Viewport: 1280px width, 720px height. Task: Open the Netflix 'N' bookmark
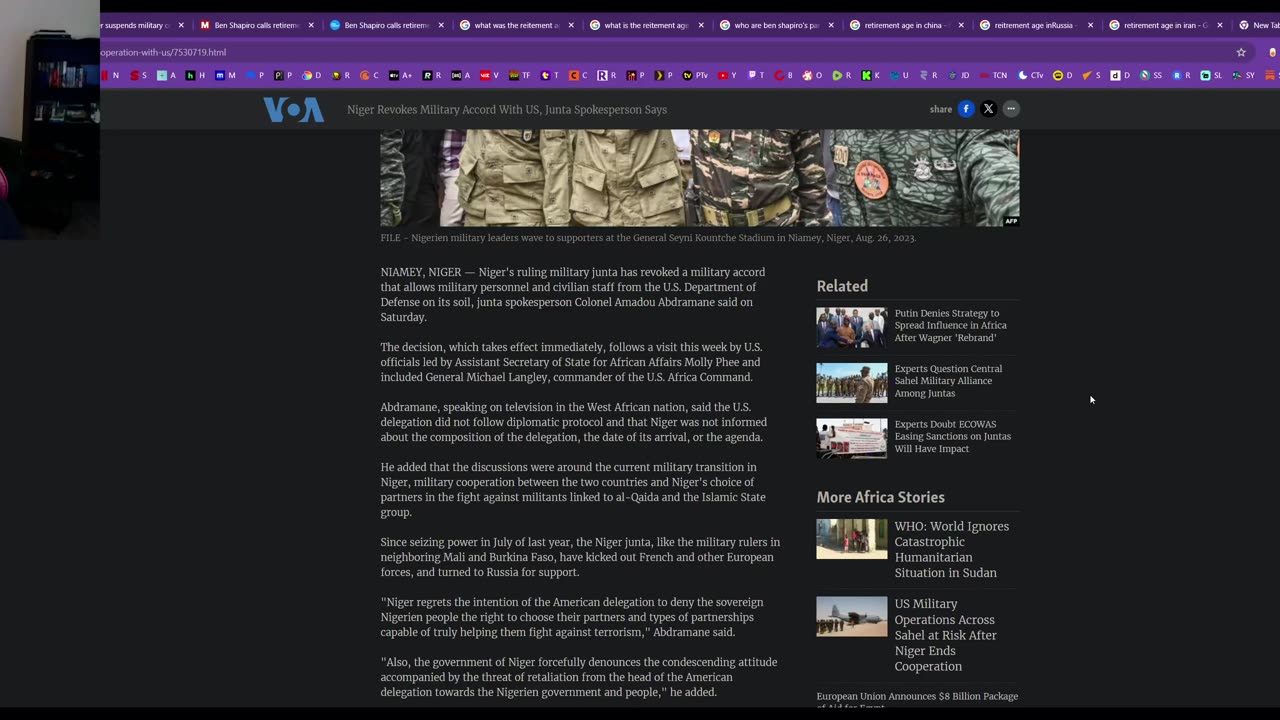110,75
